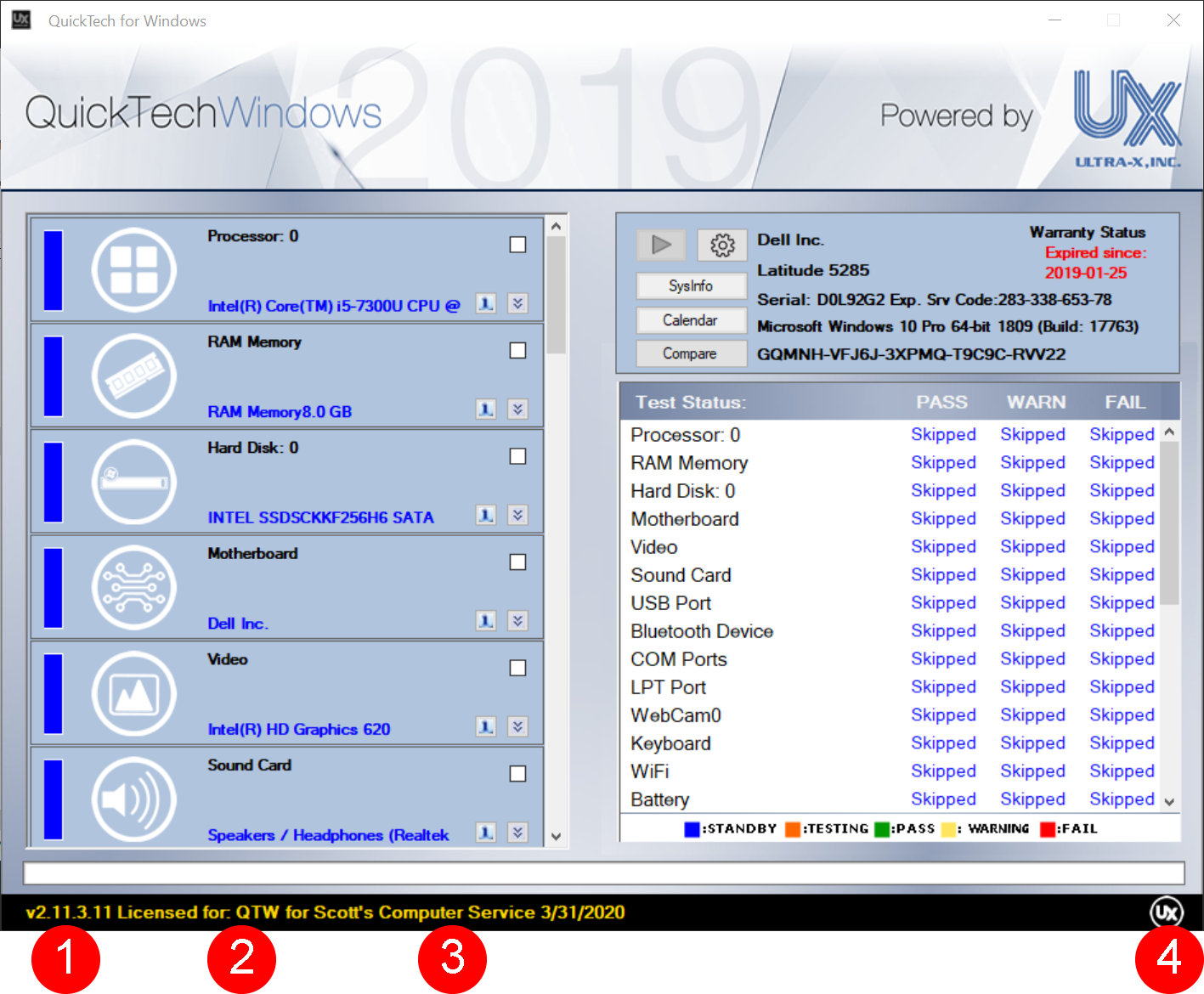Expand the Hard Disk: 0 test options
Image resolution: width=1204 pixels, height=994 pixels.
(517, 516)
